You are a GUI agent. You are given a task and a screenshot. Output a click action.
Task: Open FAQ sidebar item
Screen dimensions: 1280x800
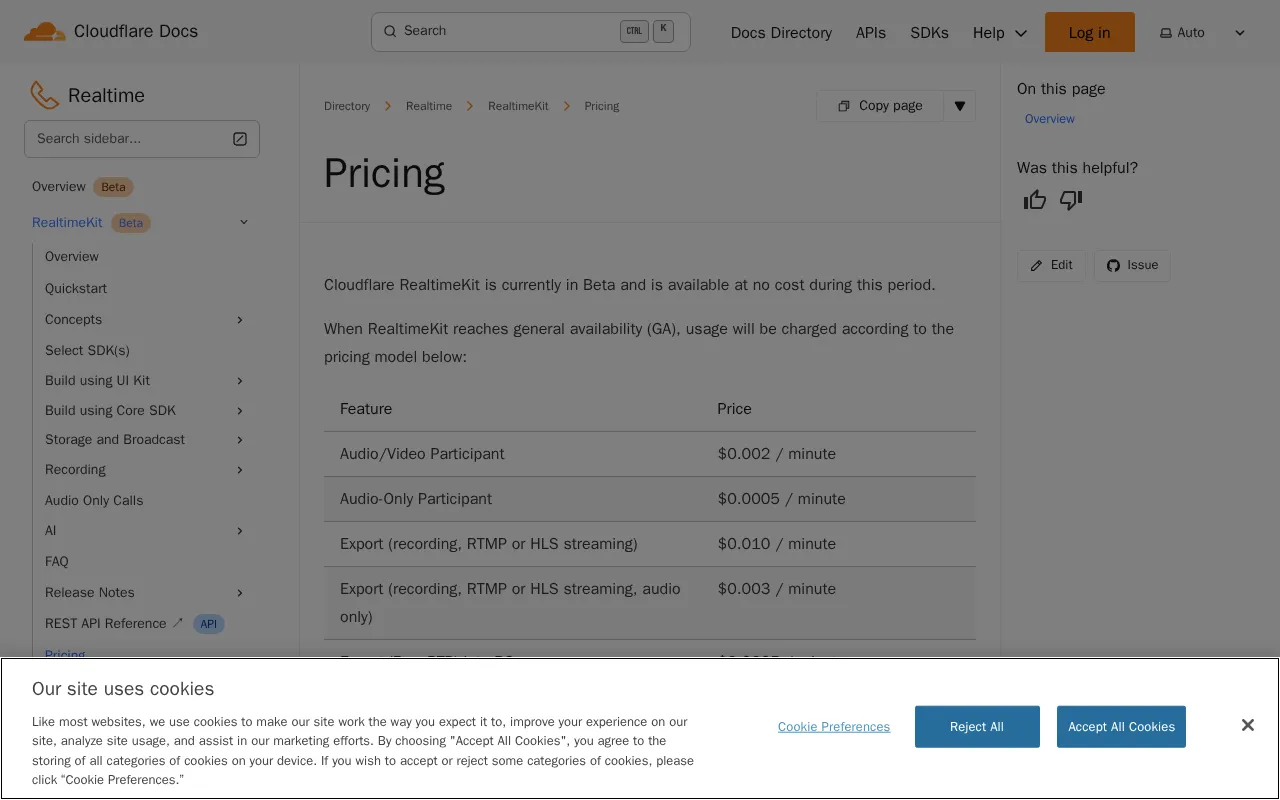click(57, 562)
